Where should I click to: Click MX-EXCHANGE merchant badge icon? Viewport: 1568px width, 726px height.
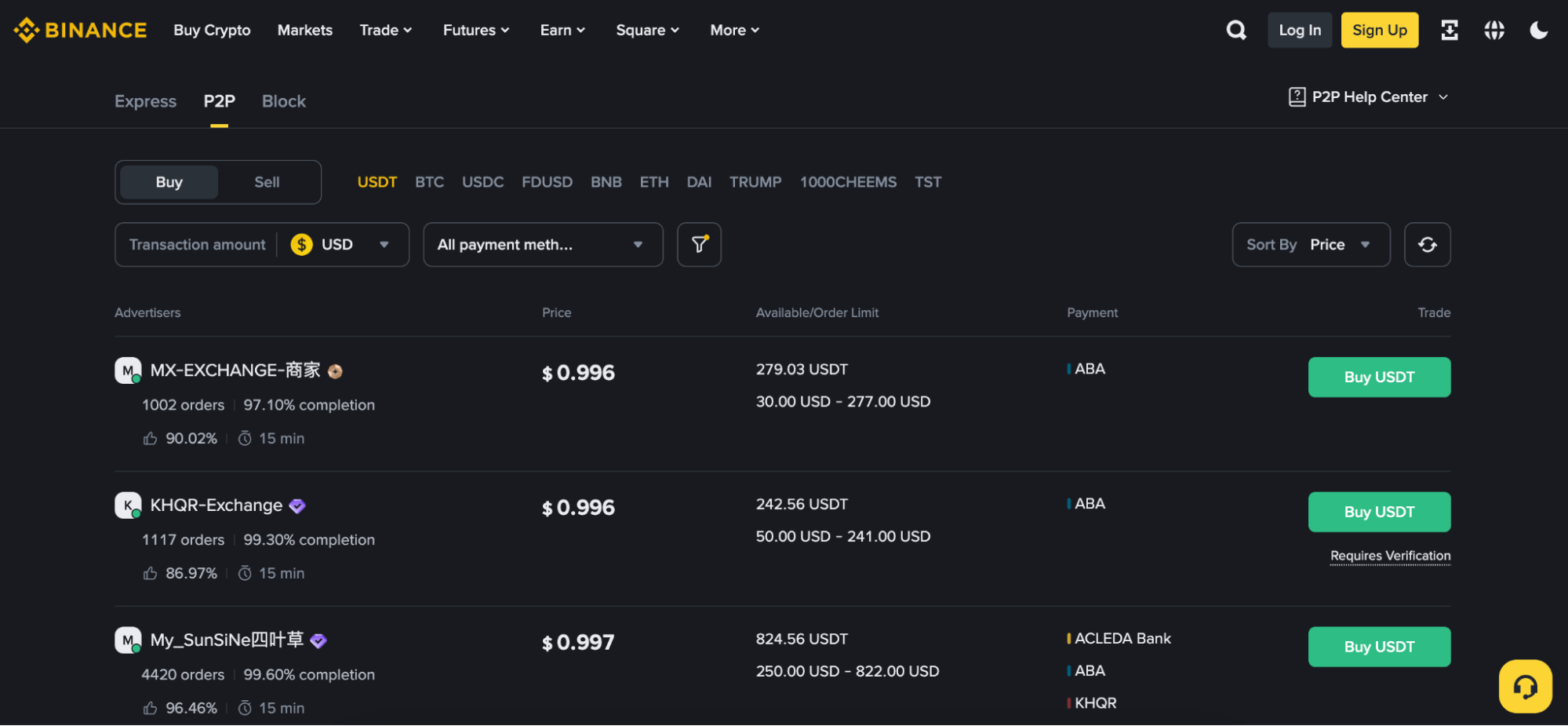335,371
